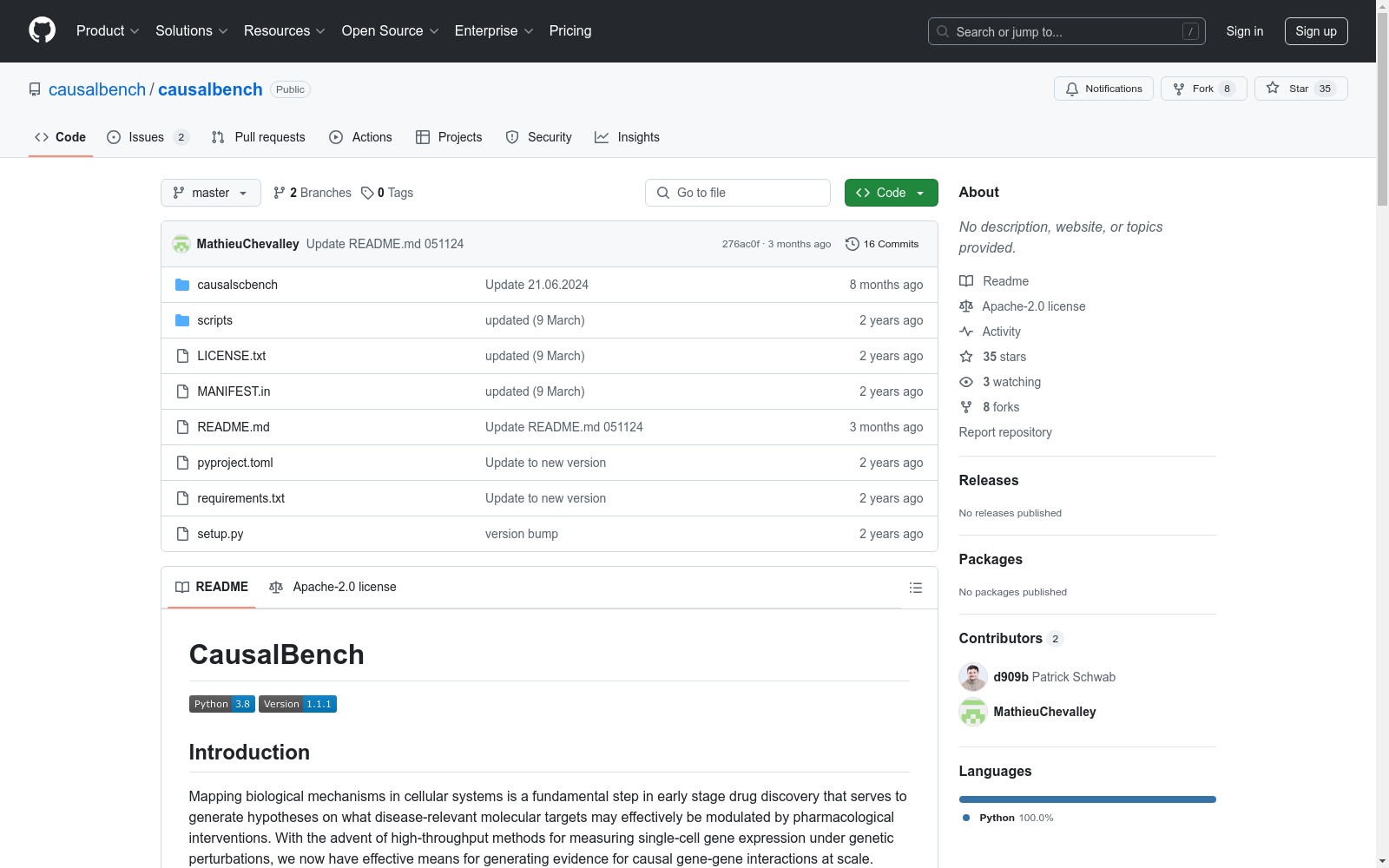Viewport: 1389px width, 868px height.
Task: Click the Python language color bar
Action: 1088,799
